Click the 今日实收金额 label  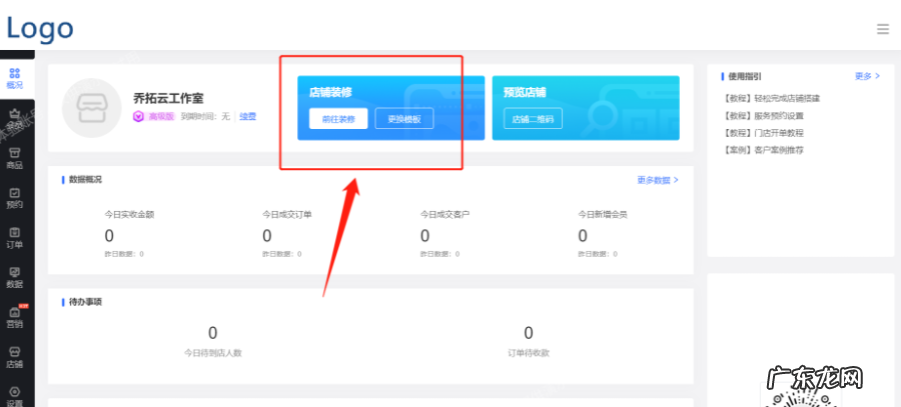pos(129,214)
